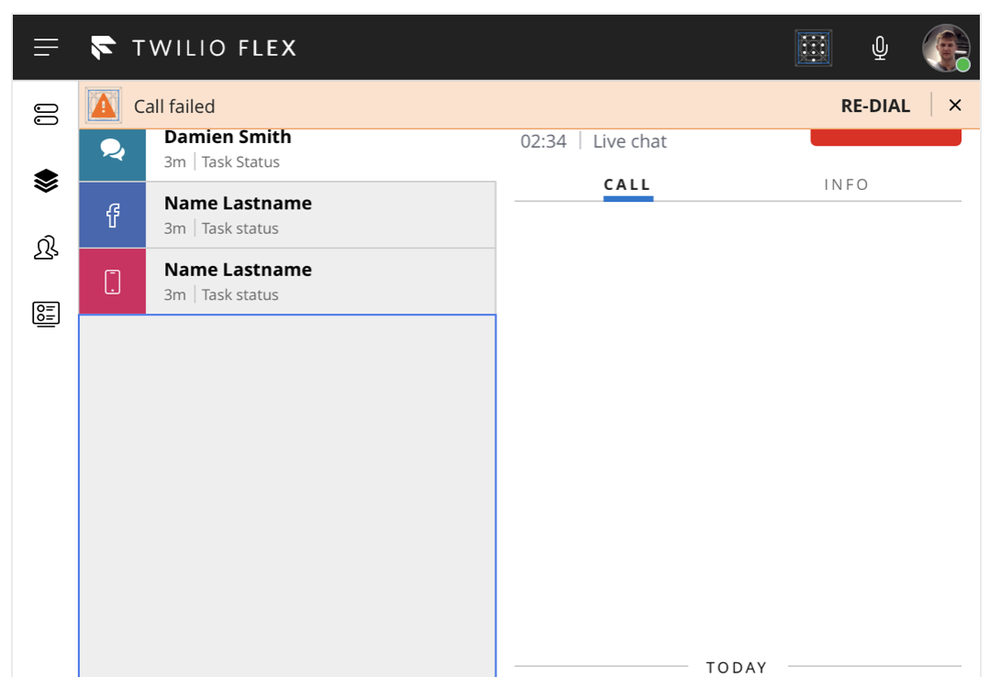Switch to the CALL tab
This screenshot has height=677, width=1000.
[x=628, y=185]
